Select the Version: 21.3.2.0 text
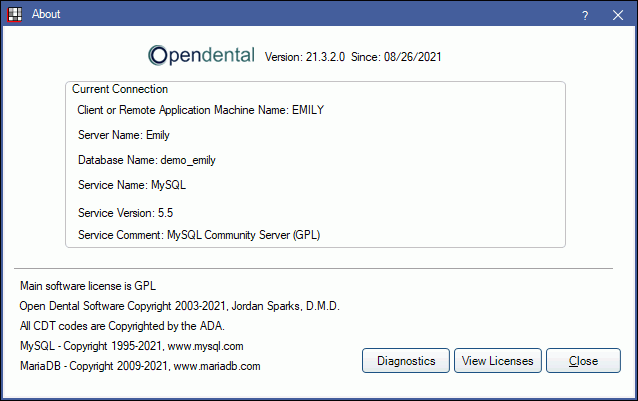 [x=305, y=57]
